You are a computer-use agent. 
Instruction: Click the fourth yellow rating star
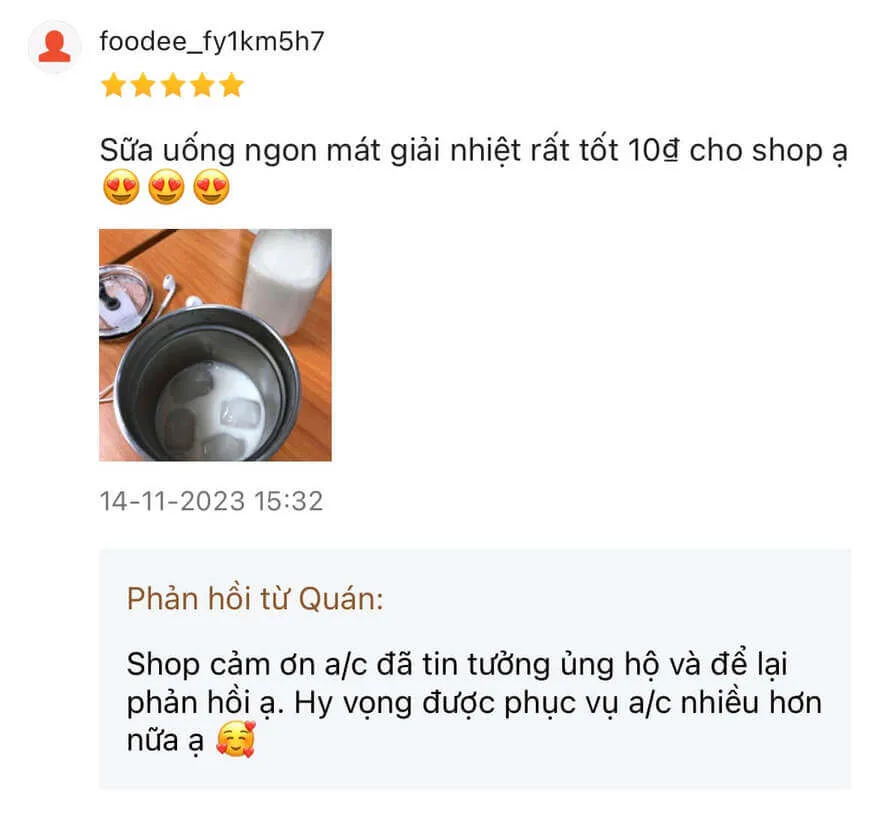pyautogui.click(x=202, y=85)
